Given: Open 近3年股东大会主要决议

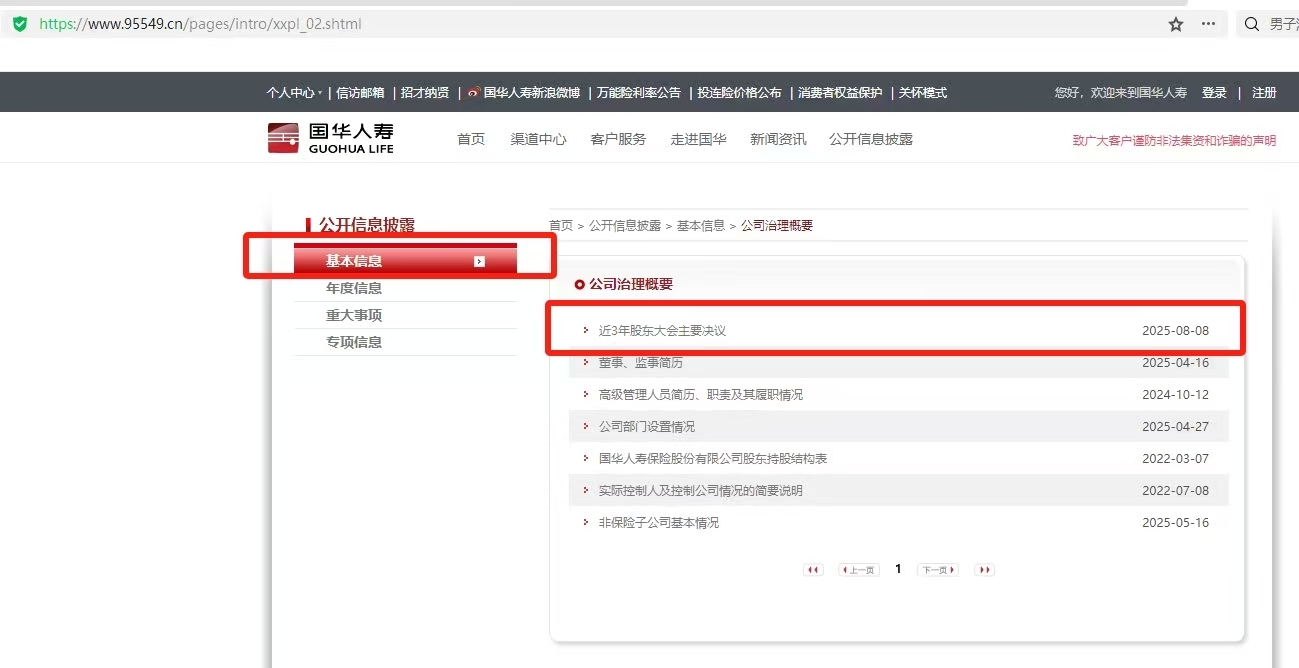Looking at the screenshot, I should [x=662, y=330].
